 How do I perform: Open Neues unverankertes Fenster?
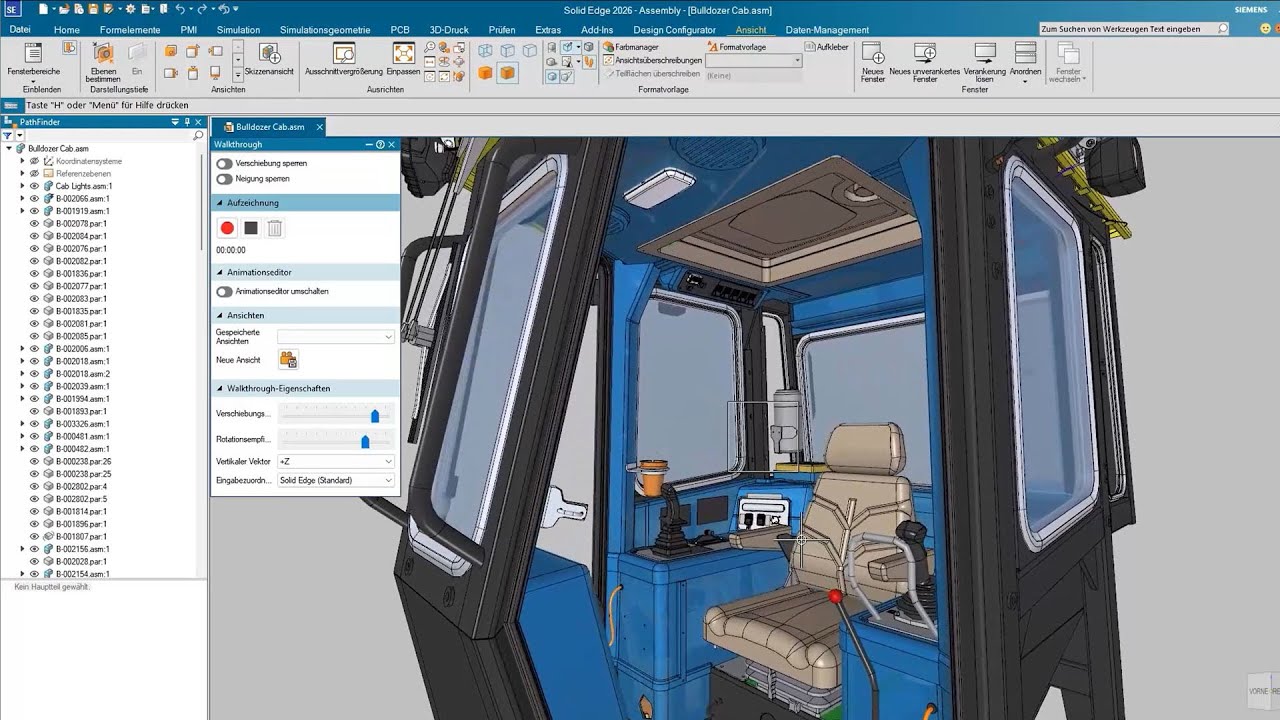(925, 62)
